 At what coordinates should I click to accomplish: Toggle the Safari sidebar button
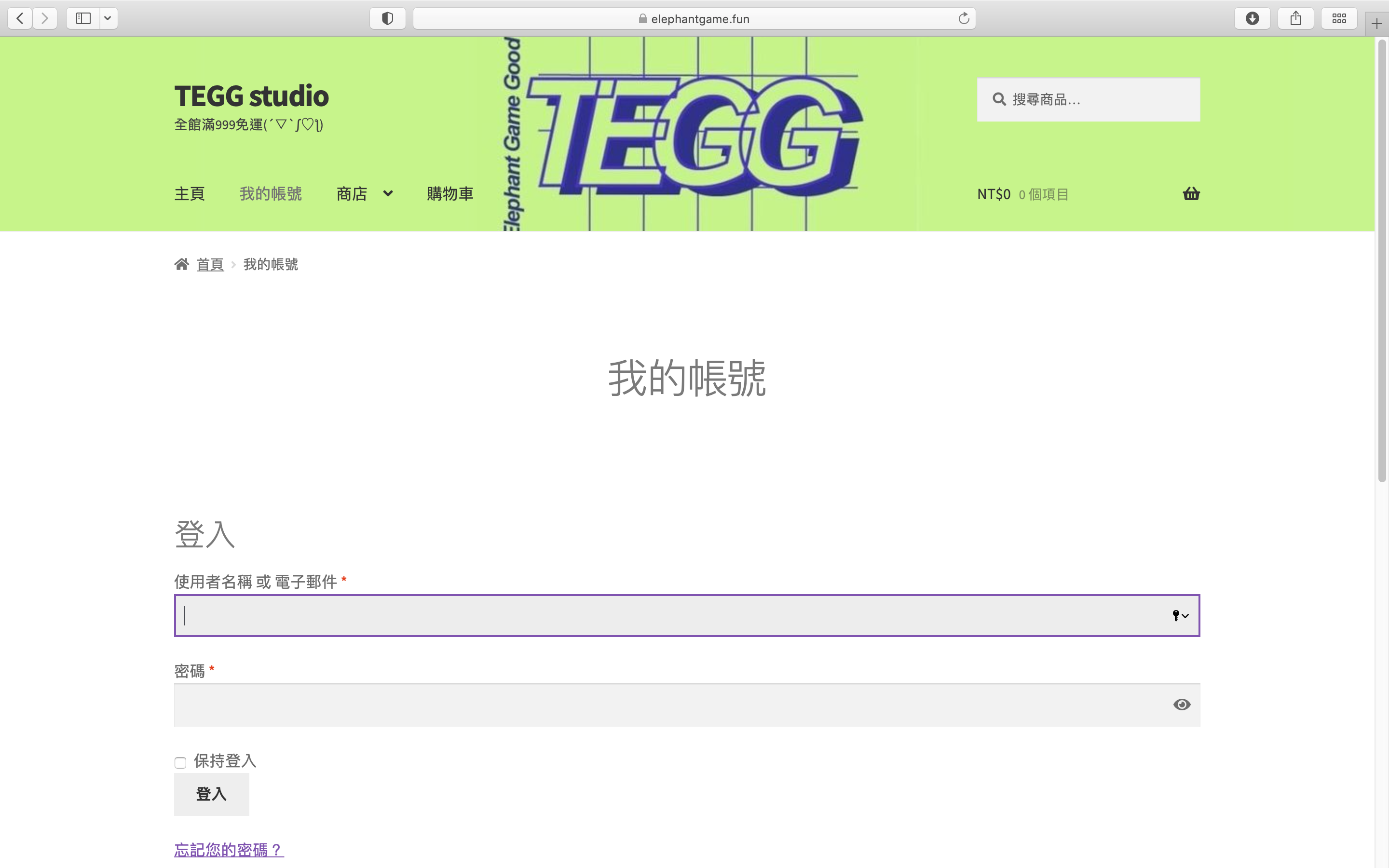tap(83, 18)
